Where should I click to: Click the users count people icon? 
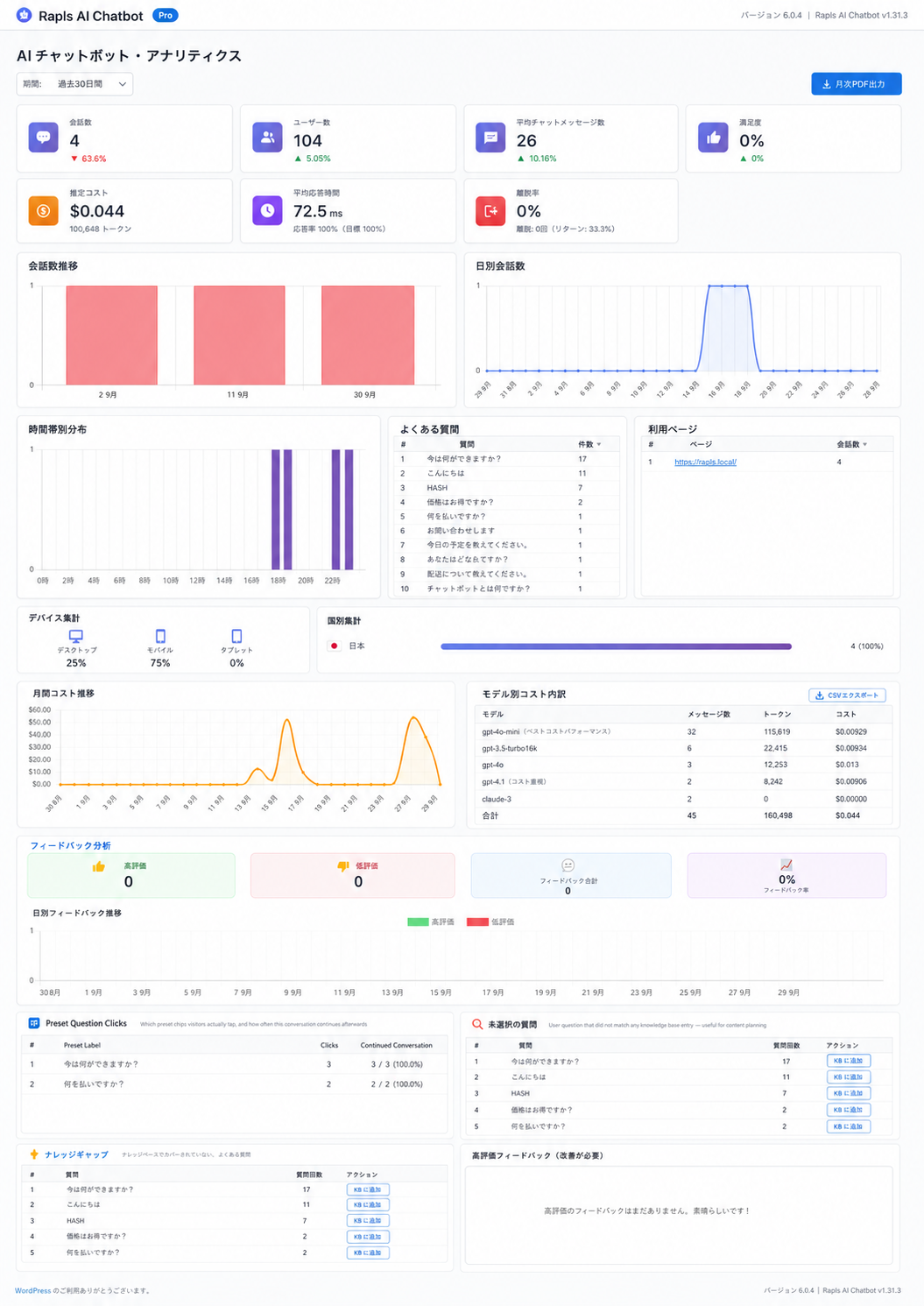267,138
